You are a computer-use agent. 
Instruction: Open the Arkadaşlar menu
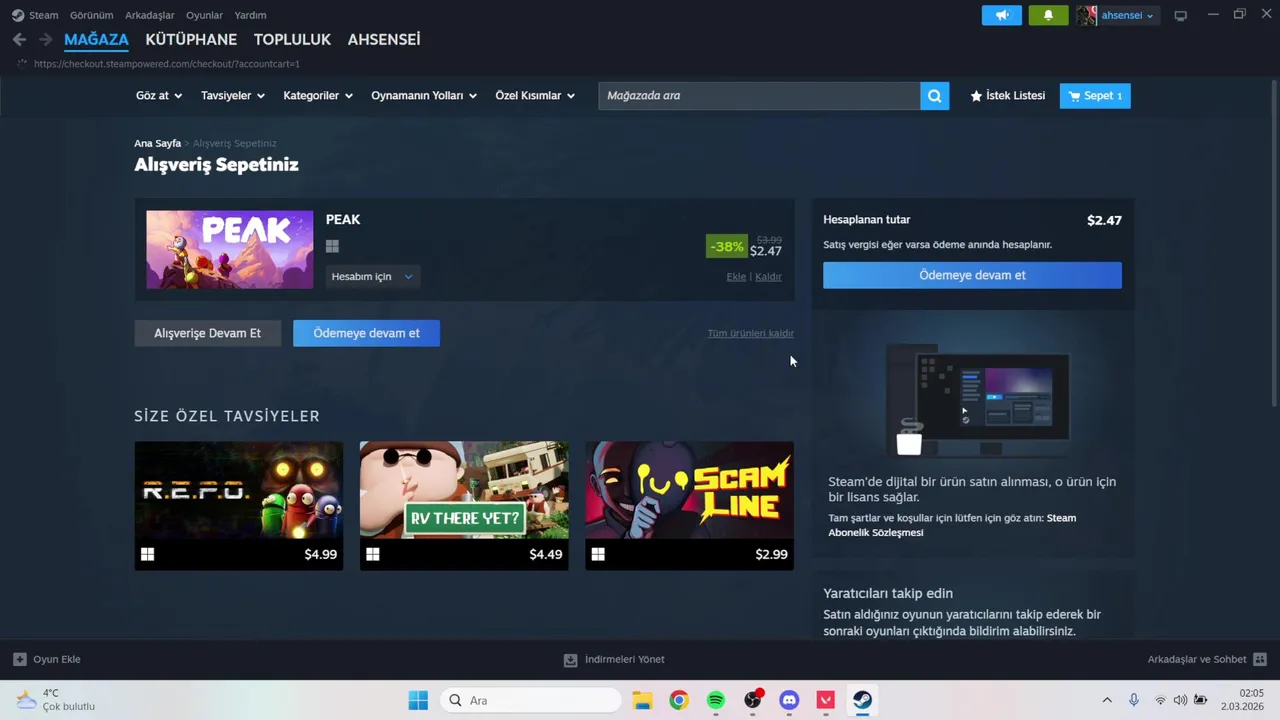[x=149, y=15]
